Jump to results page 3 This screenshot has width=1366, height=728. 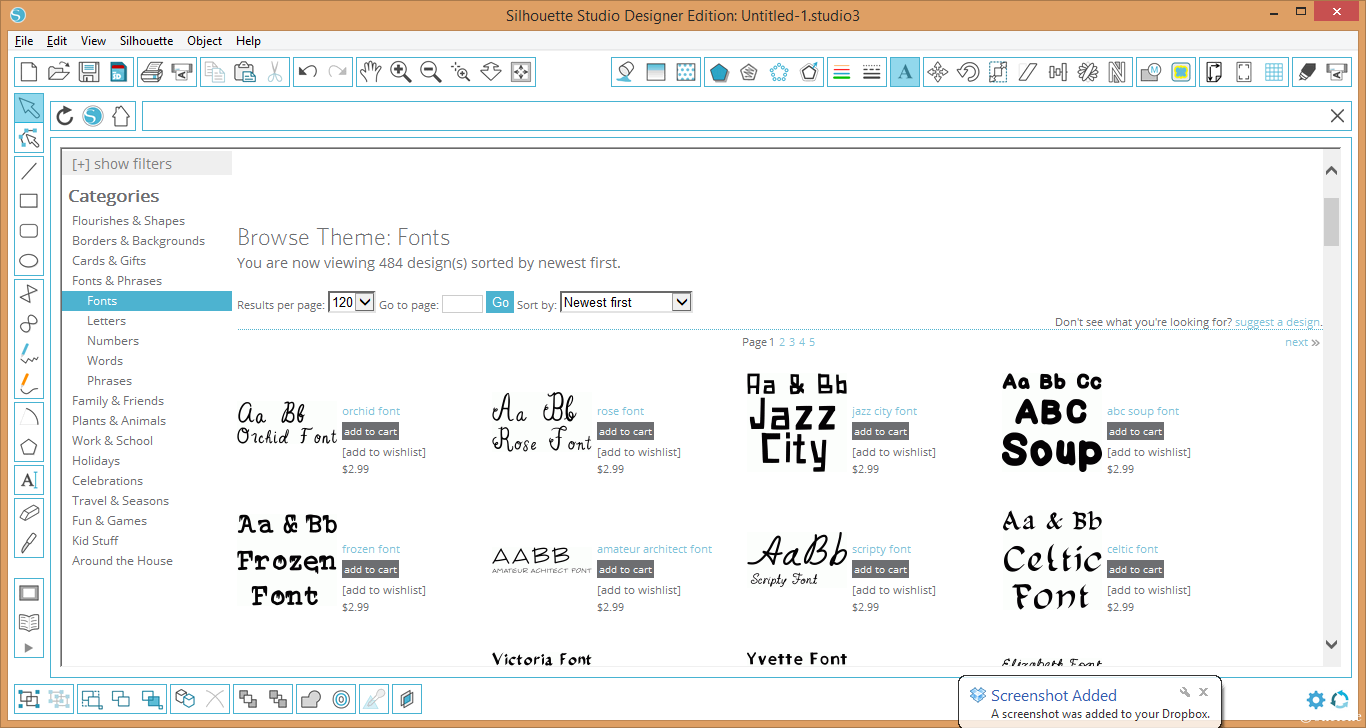792,342
